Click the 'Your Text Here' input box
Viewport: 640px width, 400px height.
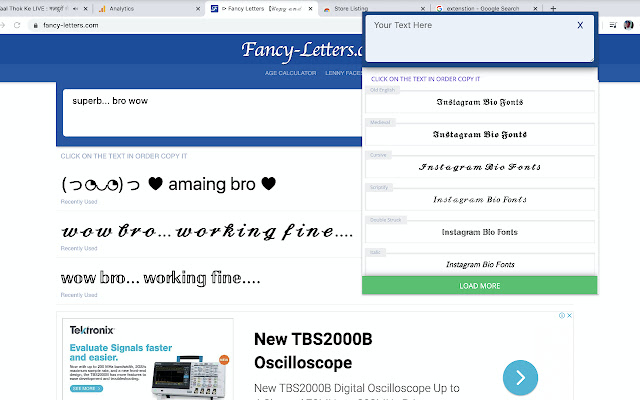click(x=480, y=39)
